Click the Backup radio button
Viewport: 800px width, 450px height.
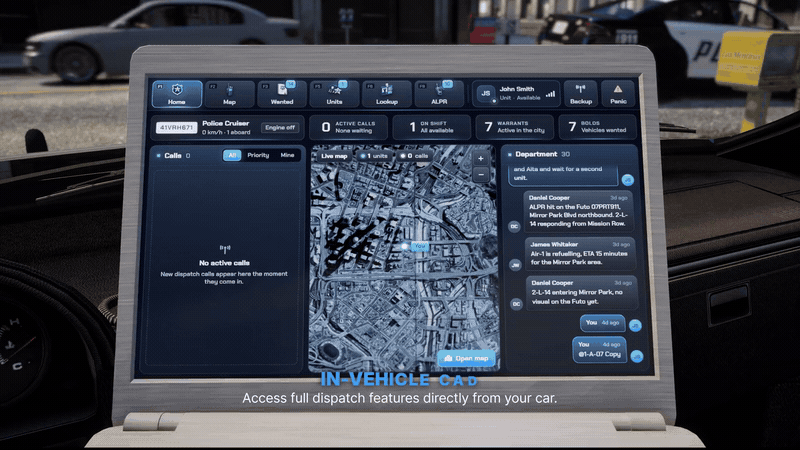tap(581, 94)
